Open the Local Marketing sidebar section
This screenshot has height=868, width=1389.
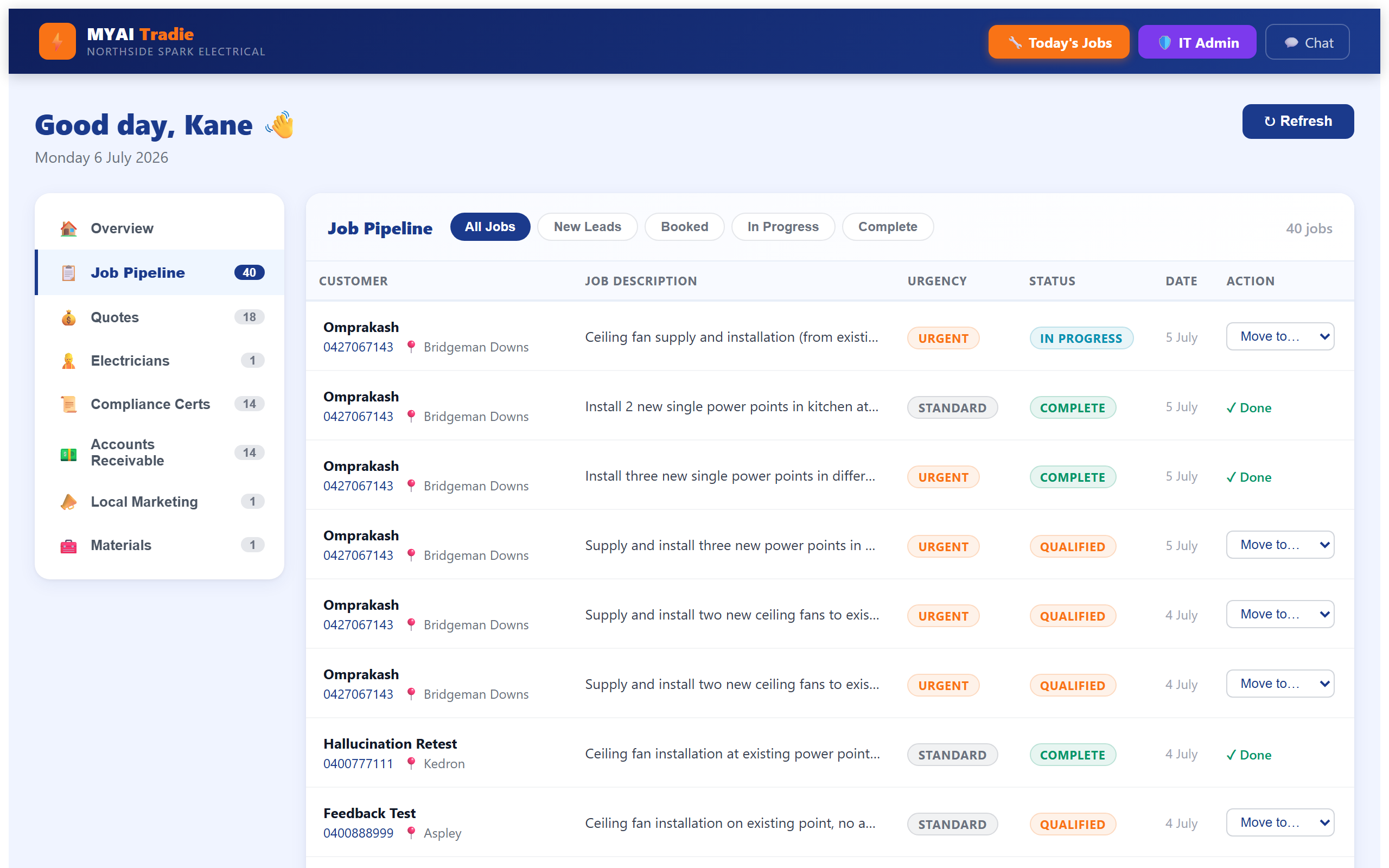[x=160, y=502]
